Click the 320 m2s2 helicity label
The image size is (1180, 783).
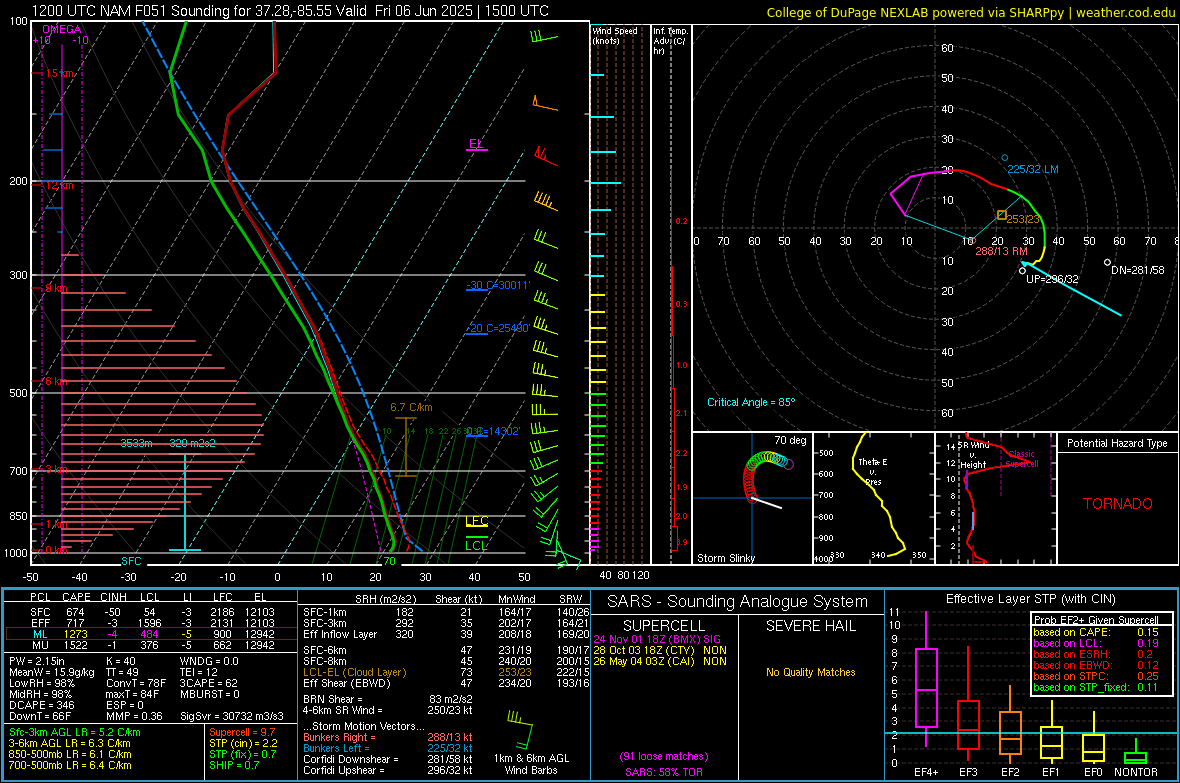[x=192, y=443]
